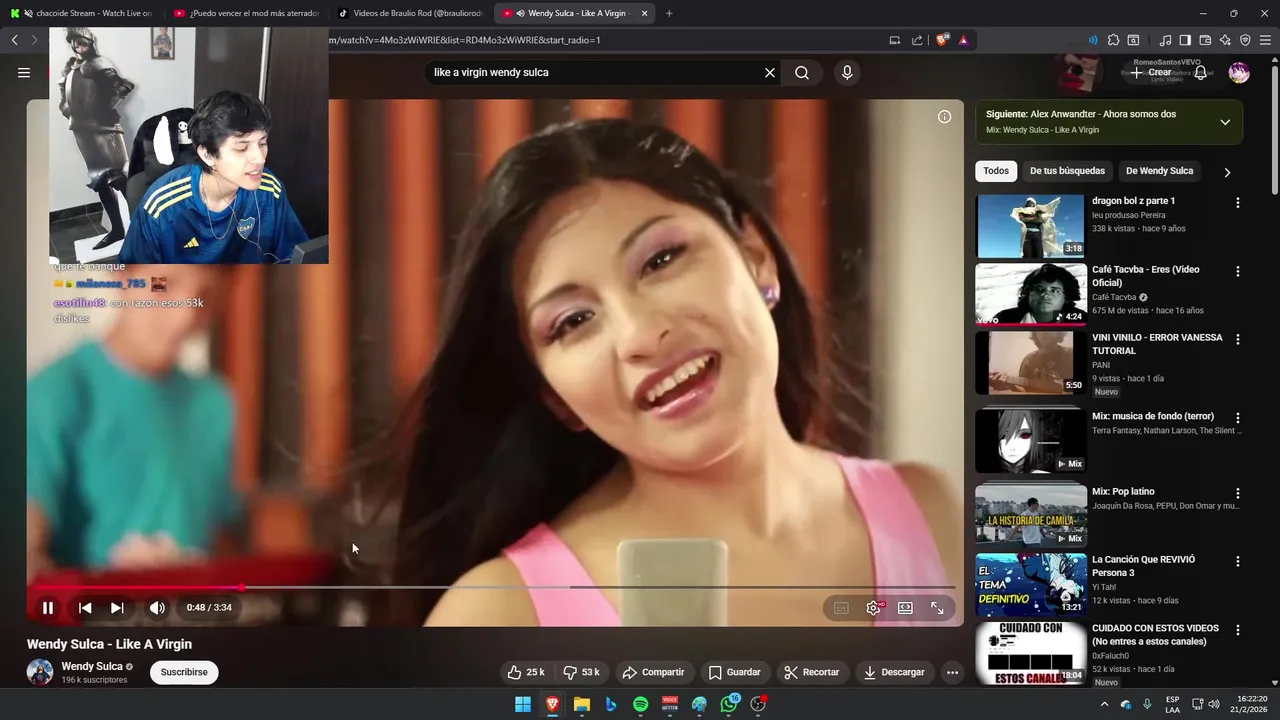Viewport: 1280px width, 720px height.
Task: Select the De tus búsquedas chip
Action: coord(1067,171)
